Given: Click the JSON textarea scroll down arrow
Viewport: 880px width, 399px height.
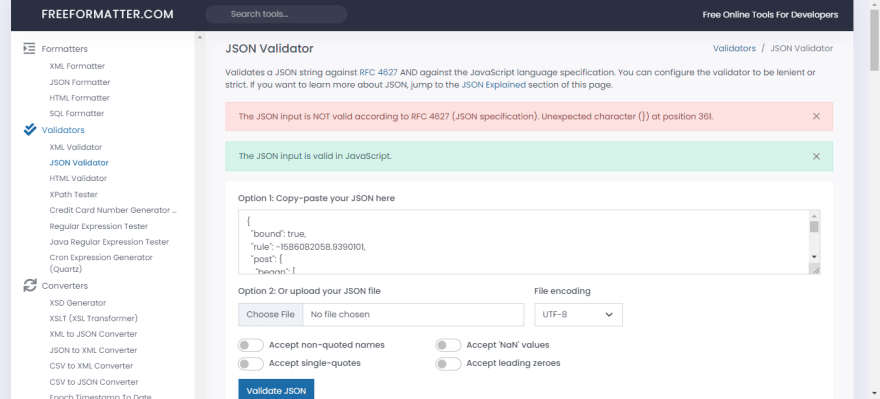Looking at the screenshot, I should coord(814,257).
